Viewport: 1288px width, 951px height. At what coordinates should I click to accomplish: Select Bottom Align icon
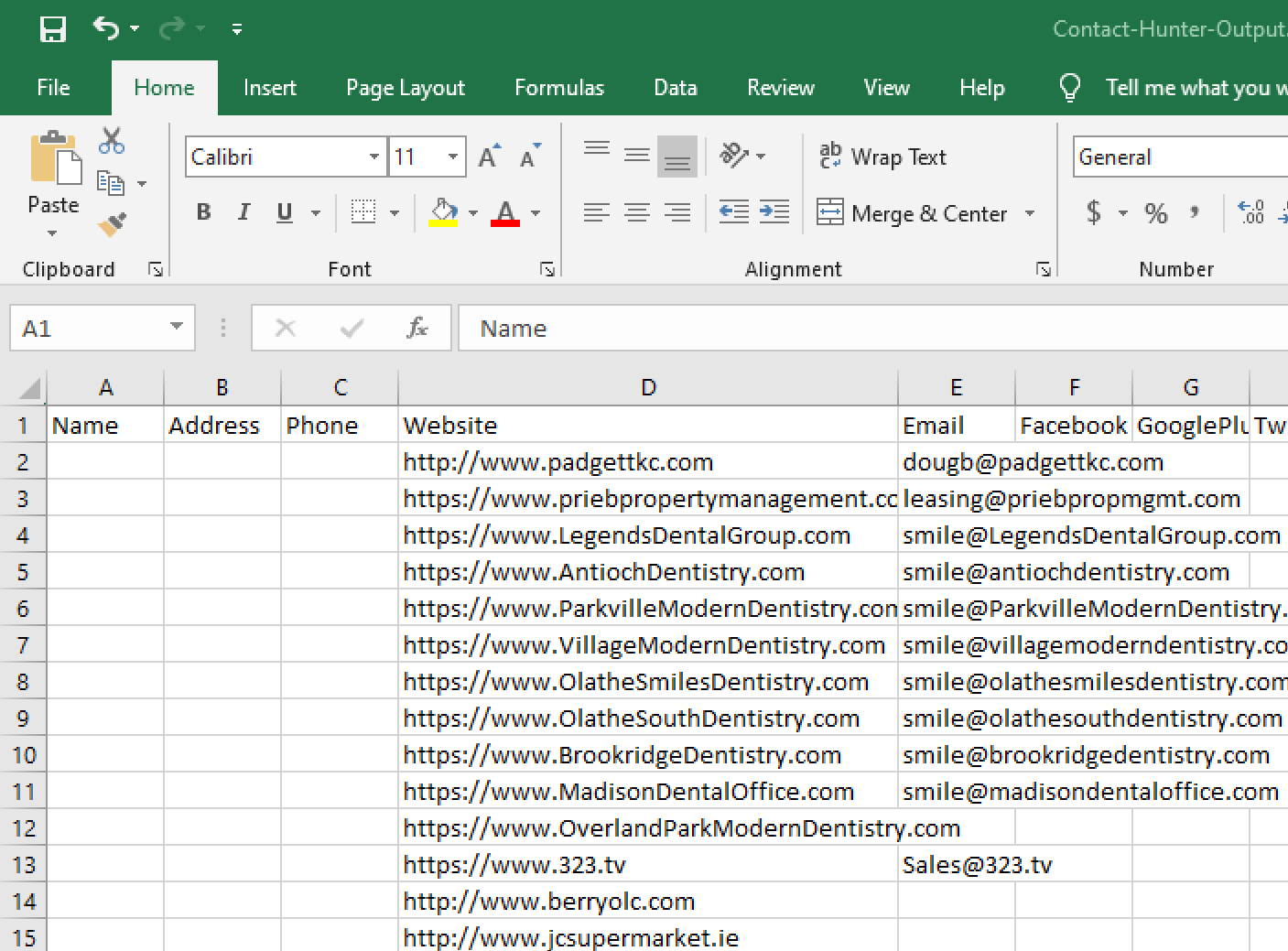[677, 156]
